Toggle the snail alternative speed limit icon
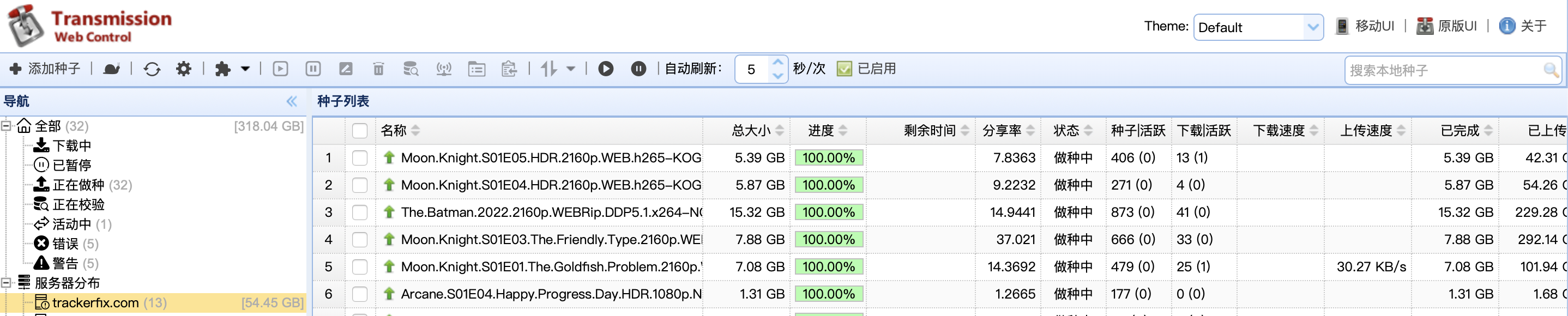This screenshot has height=316, width=1568. (111, 69)
